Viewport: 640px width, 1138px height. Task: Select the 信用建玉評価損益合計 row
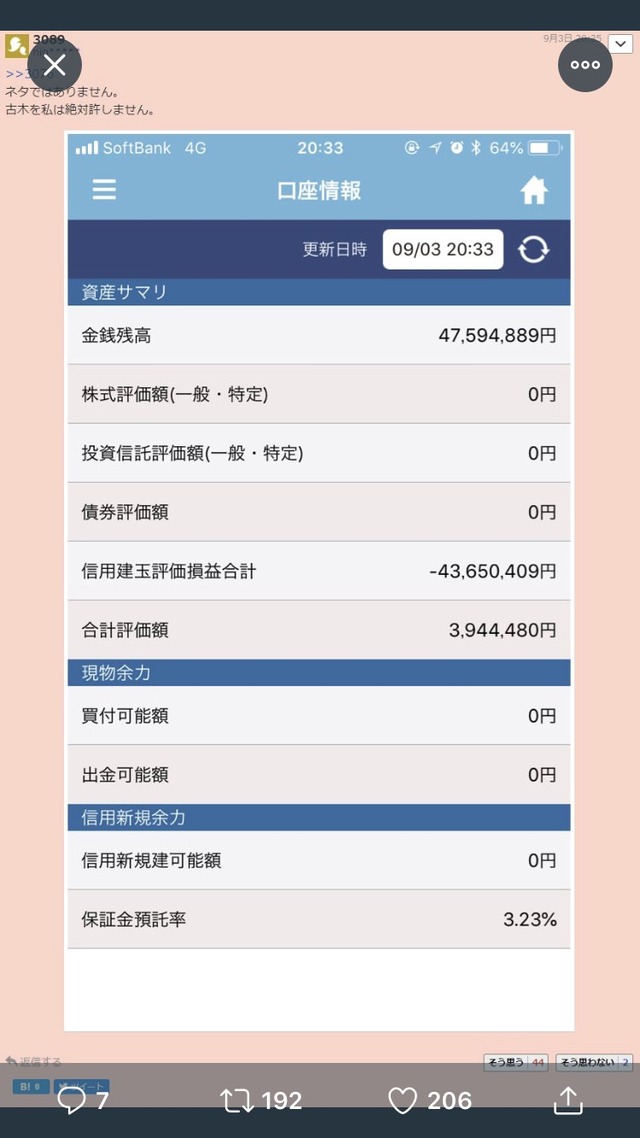(319, 571)
